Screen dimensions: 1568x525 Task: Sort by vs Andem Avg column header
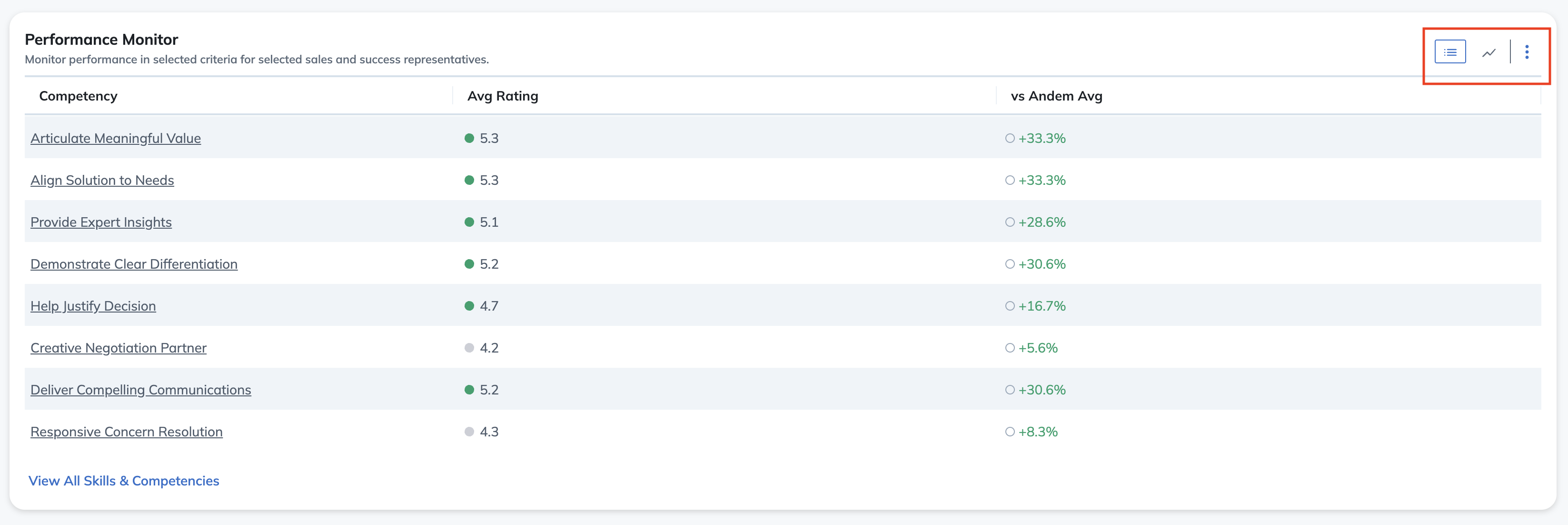(x=1056, y=96)
